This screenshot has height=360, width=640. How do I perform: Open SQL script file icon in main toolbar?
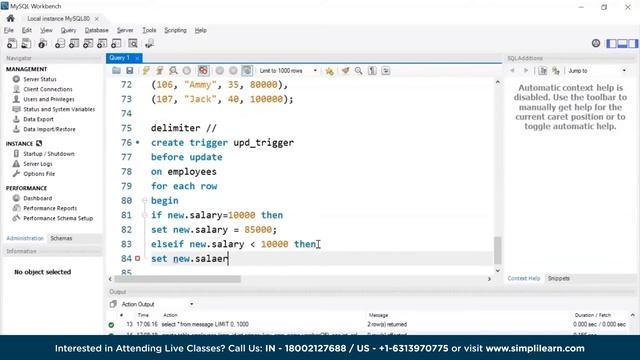[26, 43]
